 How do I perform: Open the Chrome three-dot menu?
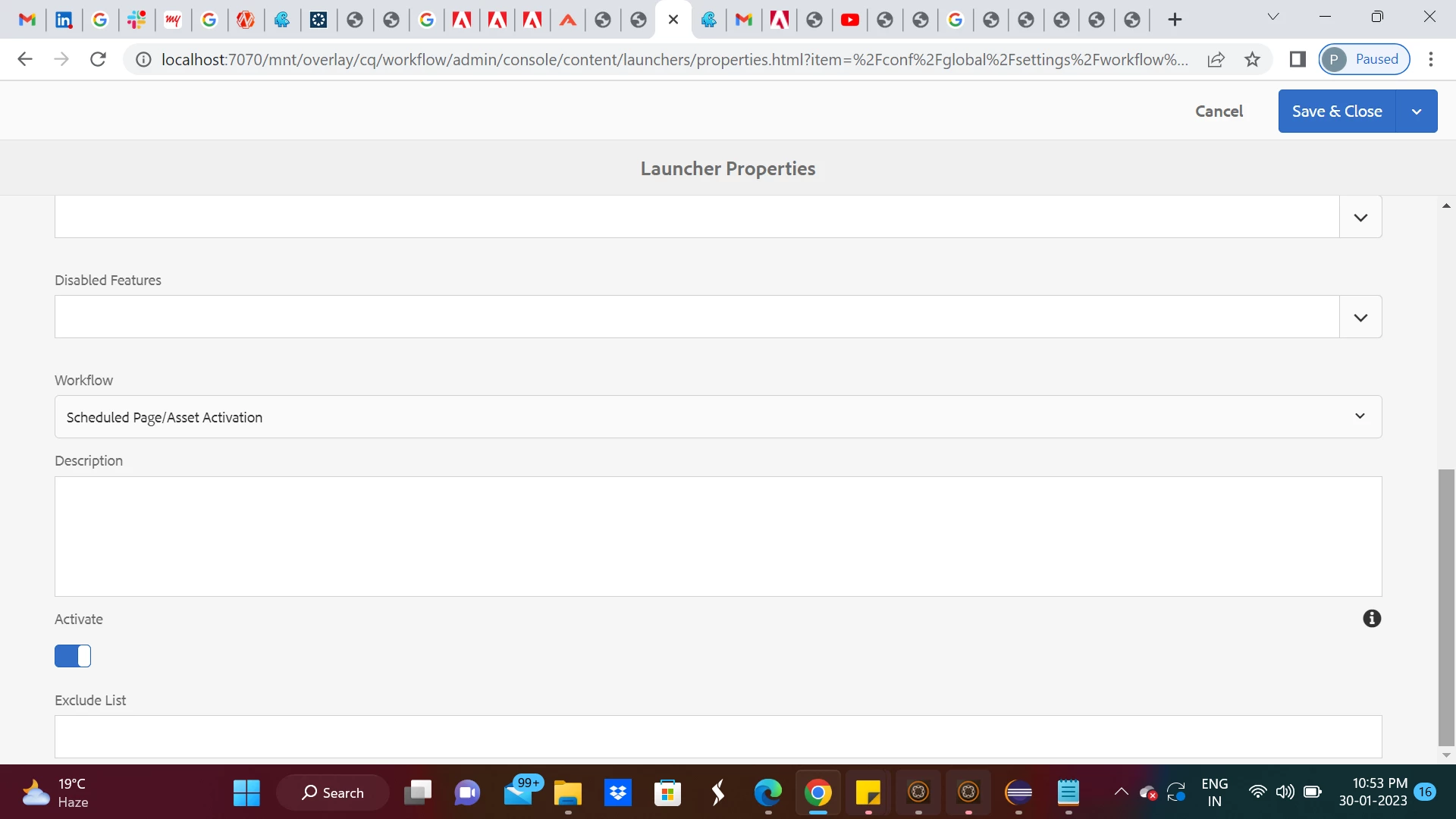1431,59
